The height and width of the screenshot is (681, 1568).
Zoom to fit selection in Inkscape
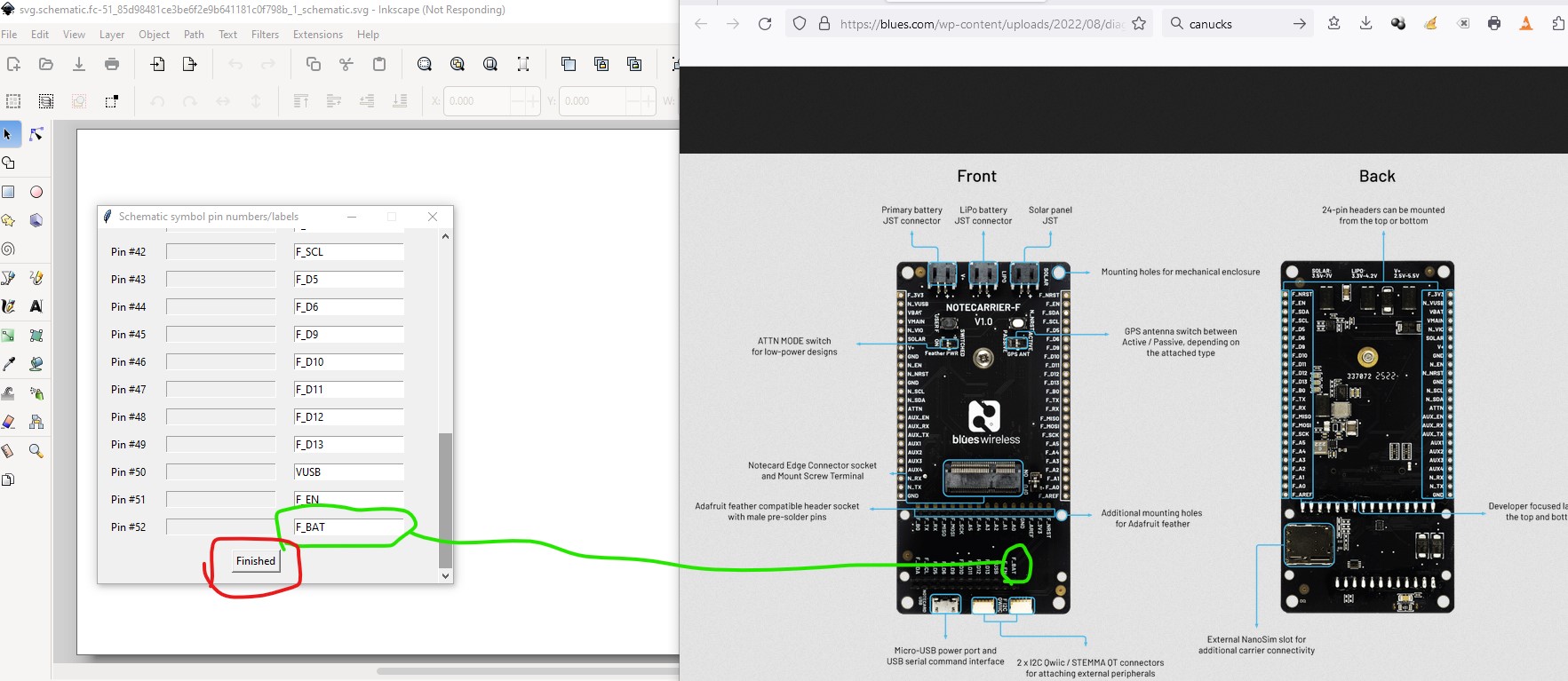(425, 64)
